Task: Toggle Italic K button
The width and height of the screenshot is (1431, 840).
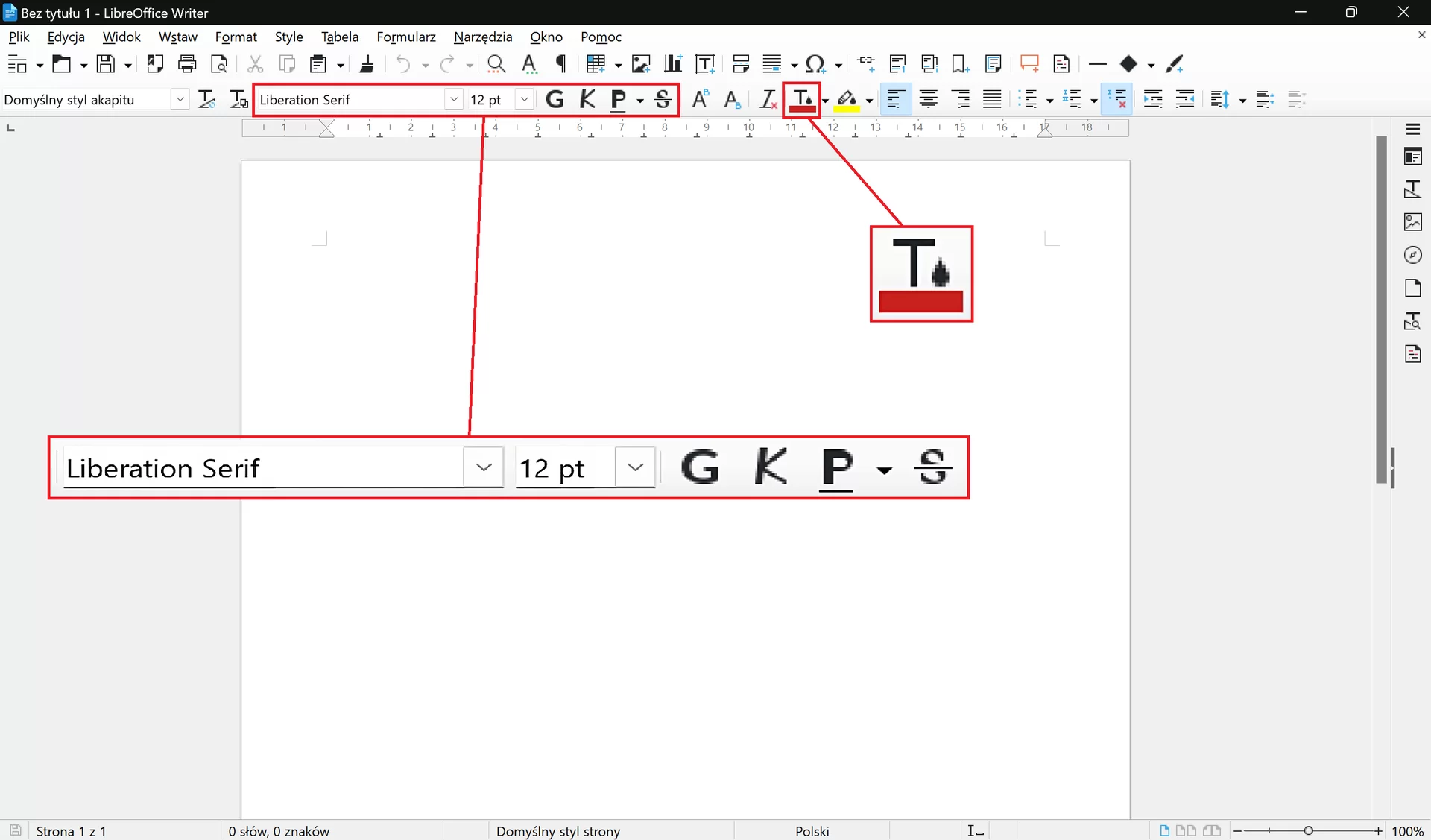Action: pyautogui.click(x=587, y=99)
